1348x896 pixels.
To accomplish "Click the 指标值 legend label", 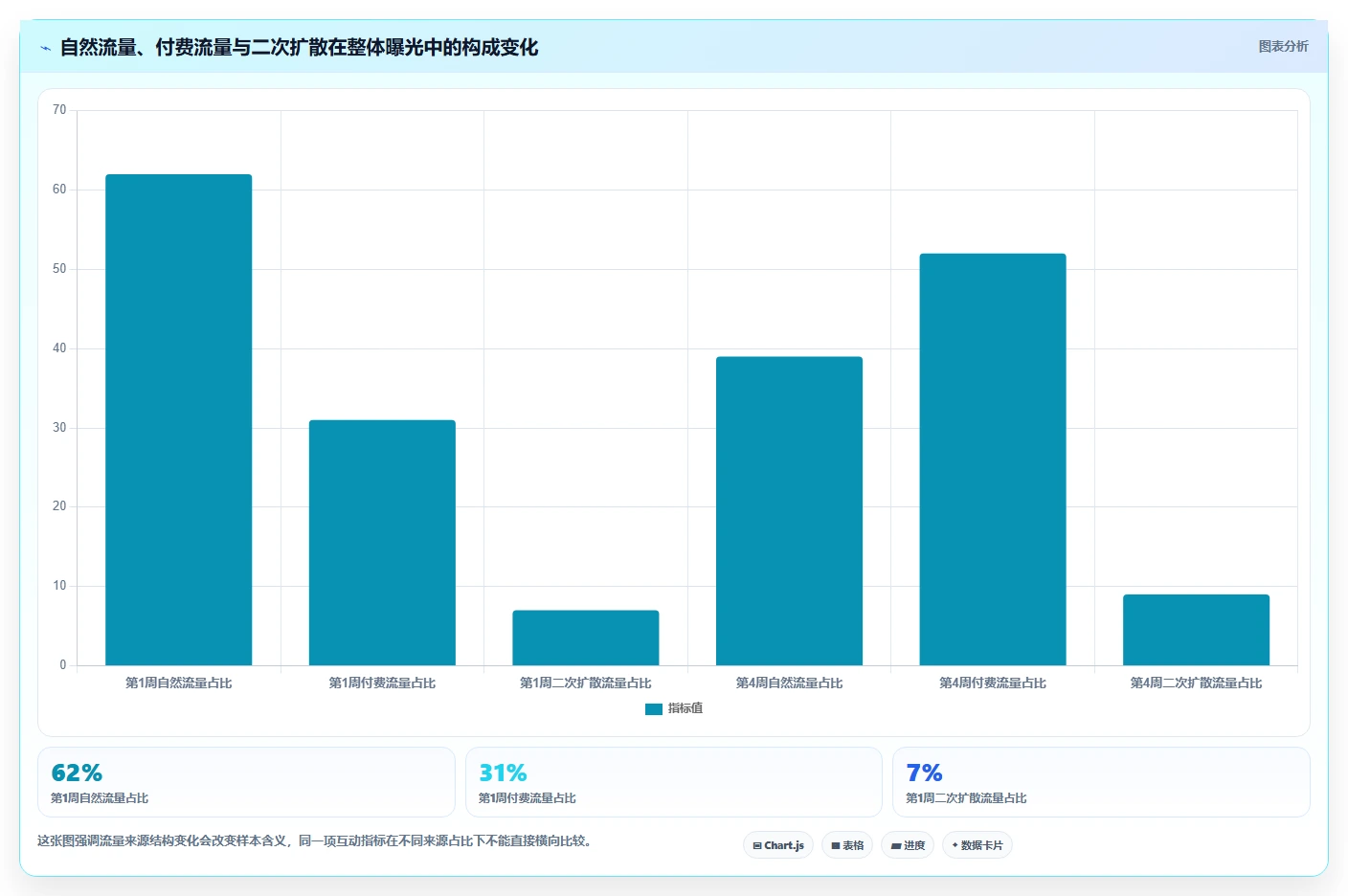I will click(x=685, y=708).
